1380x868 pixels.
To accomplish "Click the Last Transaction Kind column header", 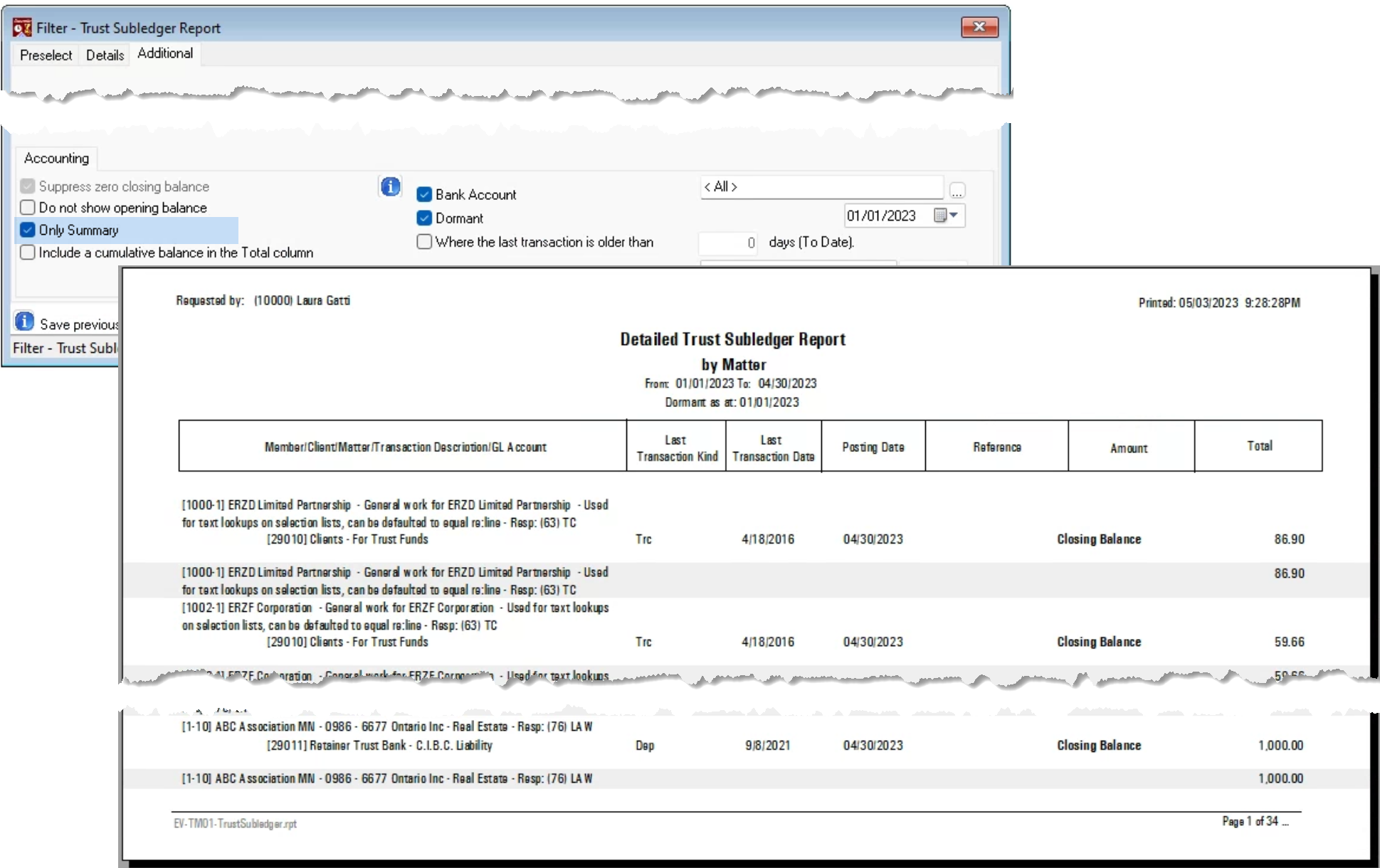I will (676, 448).
